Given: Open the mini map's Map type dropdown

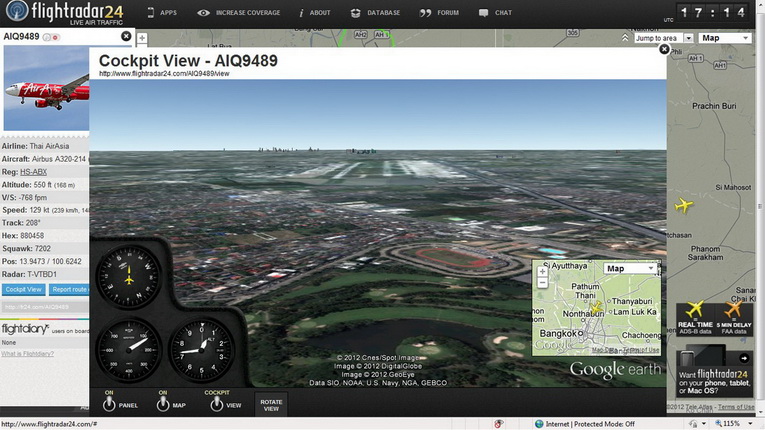Looking at the screenshot, I should pos(630,268).
